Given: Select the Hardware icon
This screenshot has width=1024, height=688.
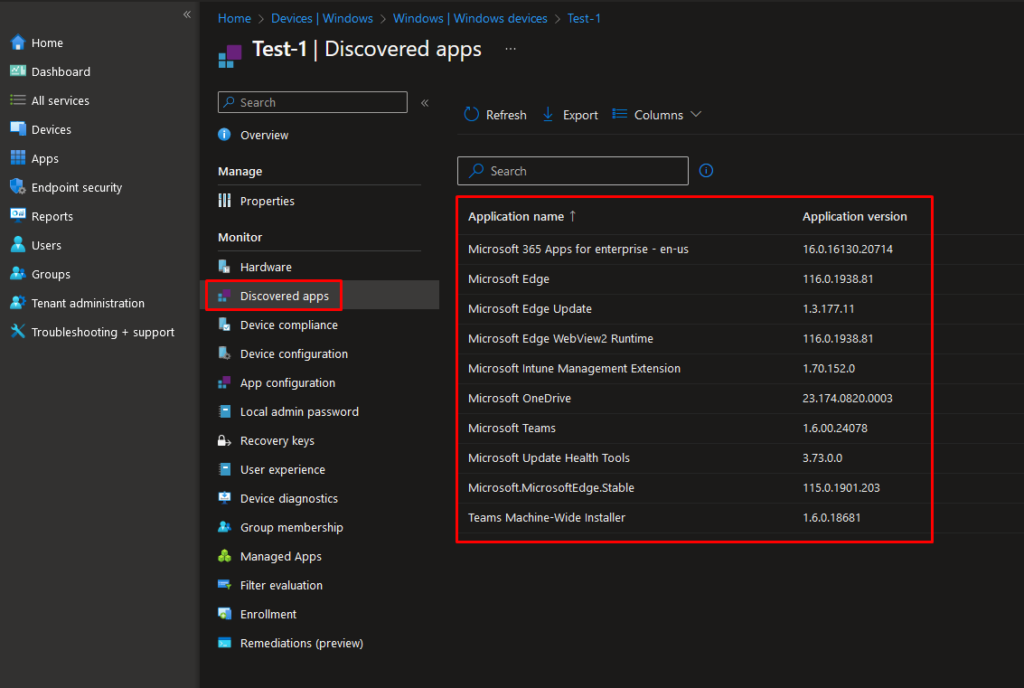Looking at the screenshot, I should click(x=224, y=266).
